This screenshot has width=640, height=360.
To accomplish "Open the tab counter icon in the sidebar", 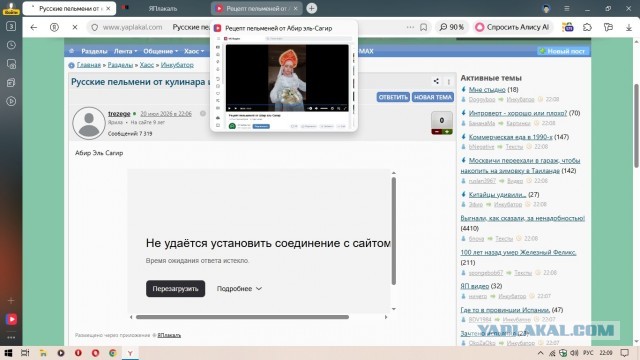I will pos(11,26).
